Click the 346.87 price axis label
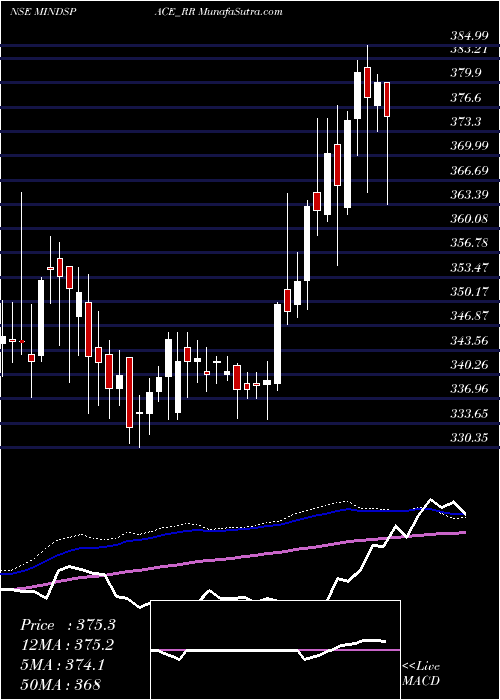 (469, 316)
